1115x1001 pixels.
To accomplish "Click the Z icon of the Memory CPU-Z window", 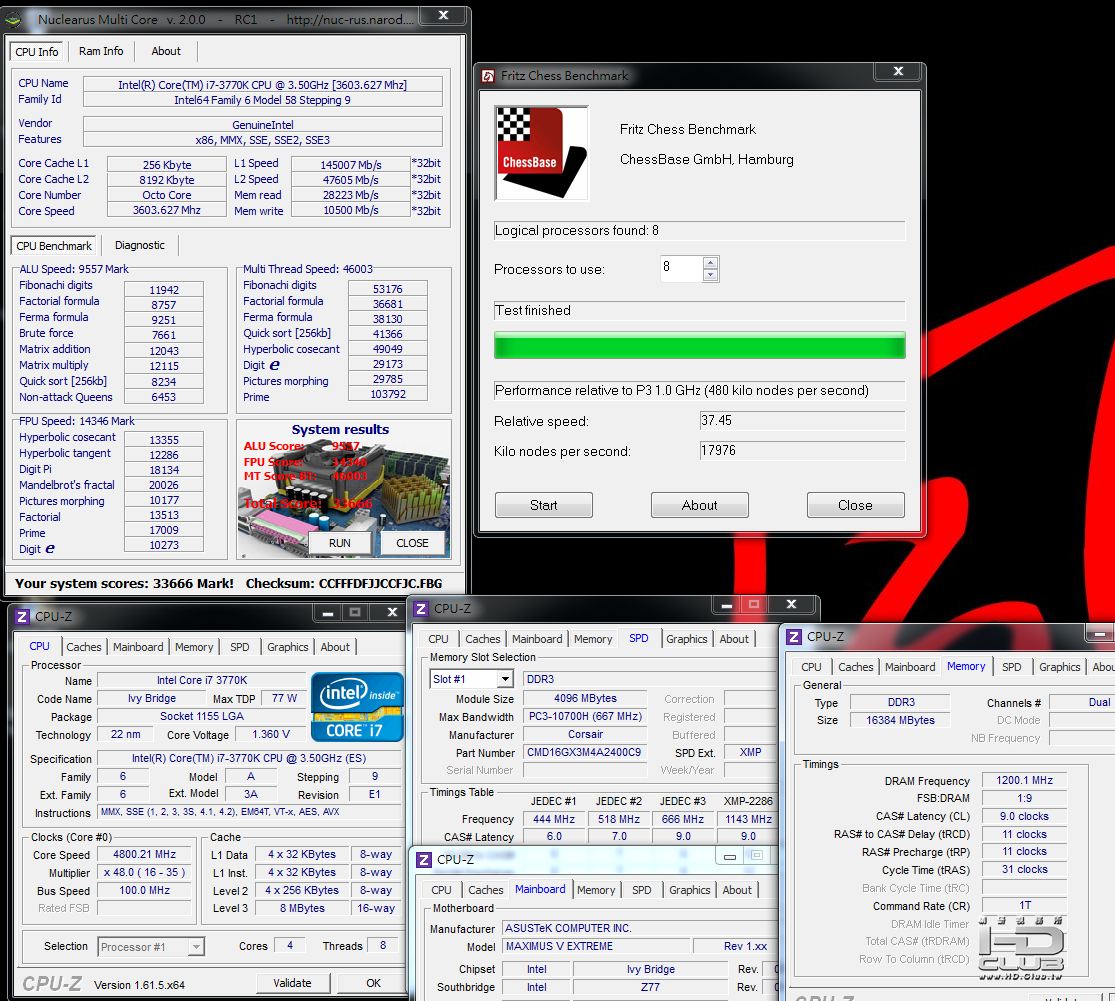I will coord(794,637).
